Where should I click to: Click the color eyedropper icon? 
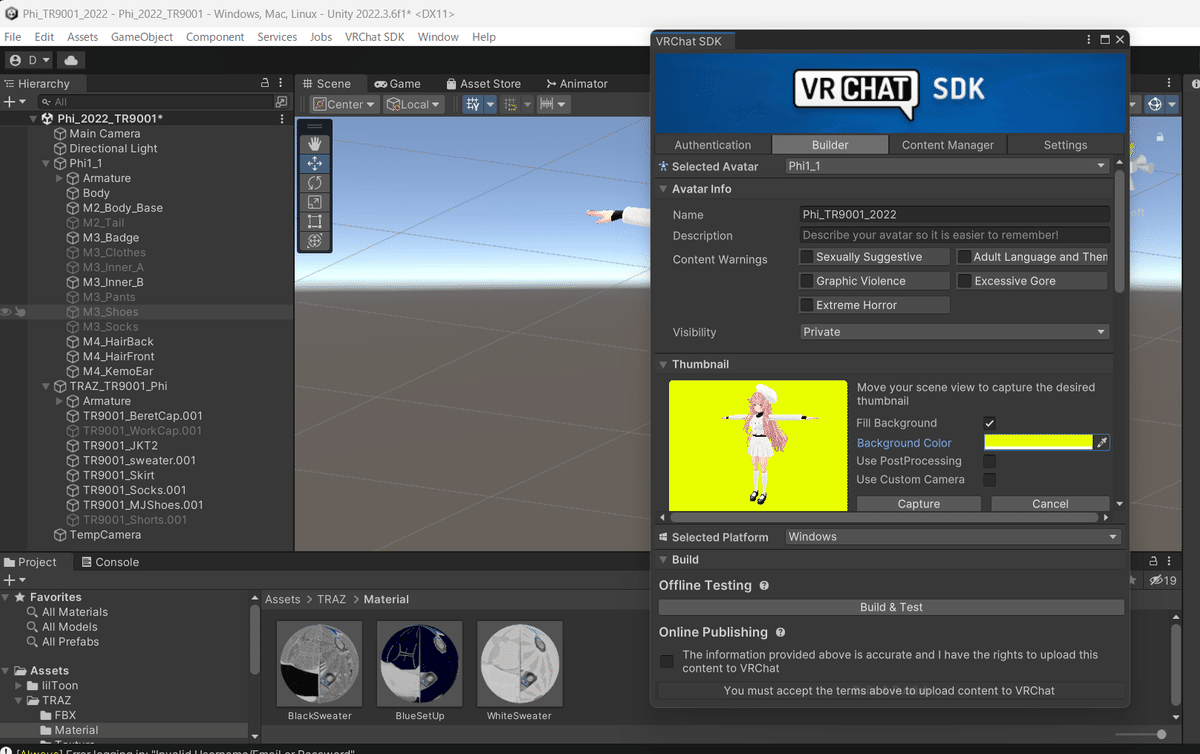(1102, 442)
